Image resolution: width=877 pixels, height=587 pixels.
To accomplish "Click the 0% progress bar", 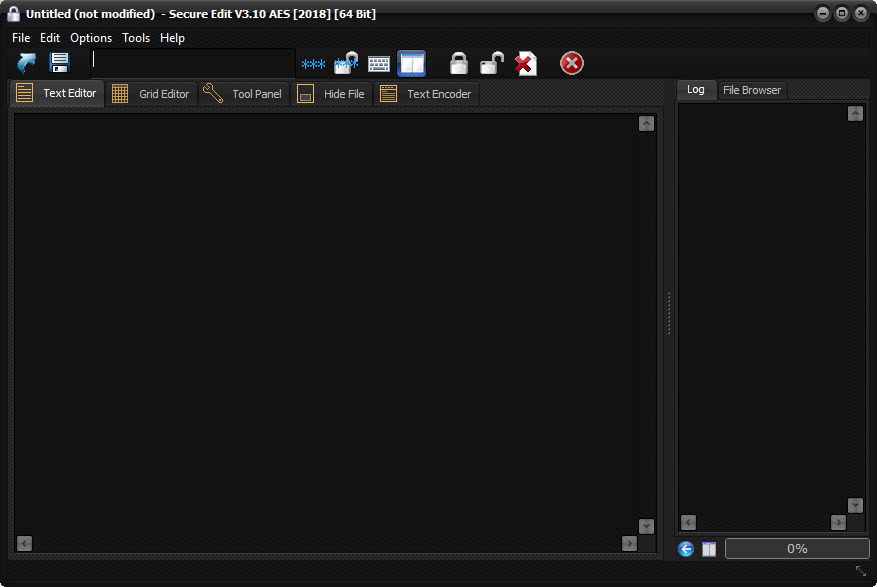I will tap(797, 548).
